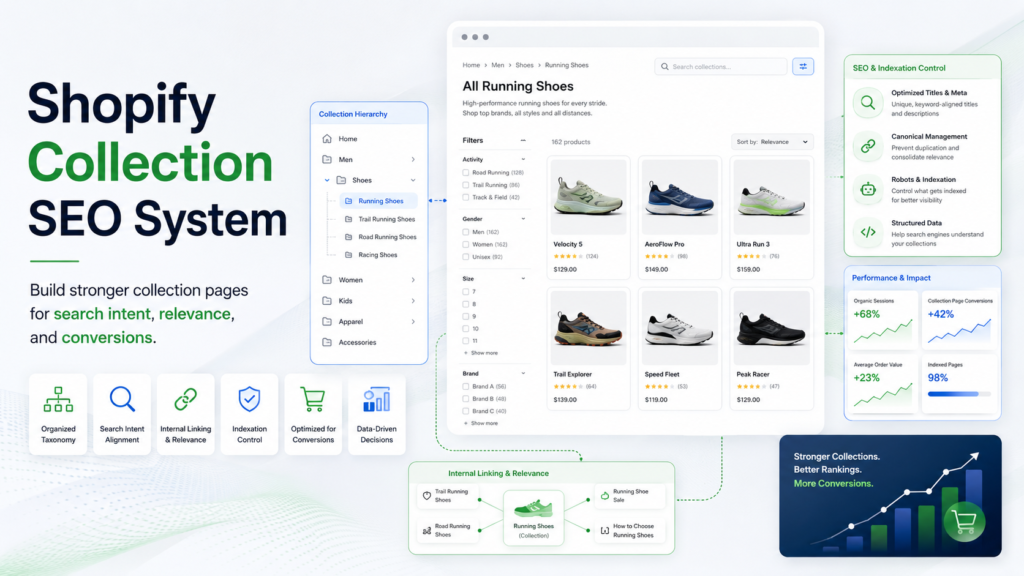
Task: Collapse the Size filter group
Action: 523,278
